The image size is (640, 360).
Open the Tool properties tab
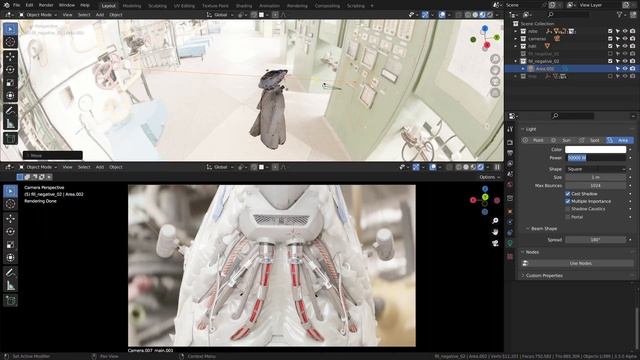510,129
